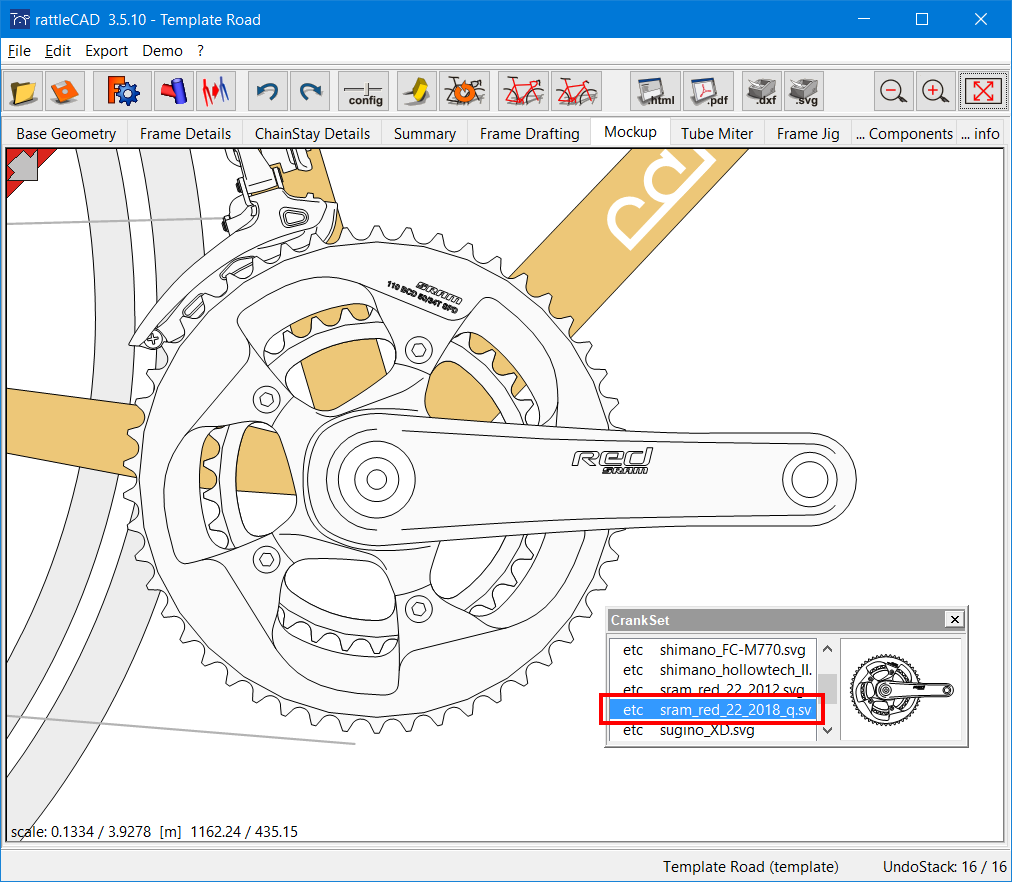Open the Demo menu
The image size is (1012, 882).
(163, 51)
